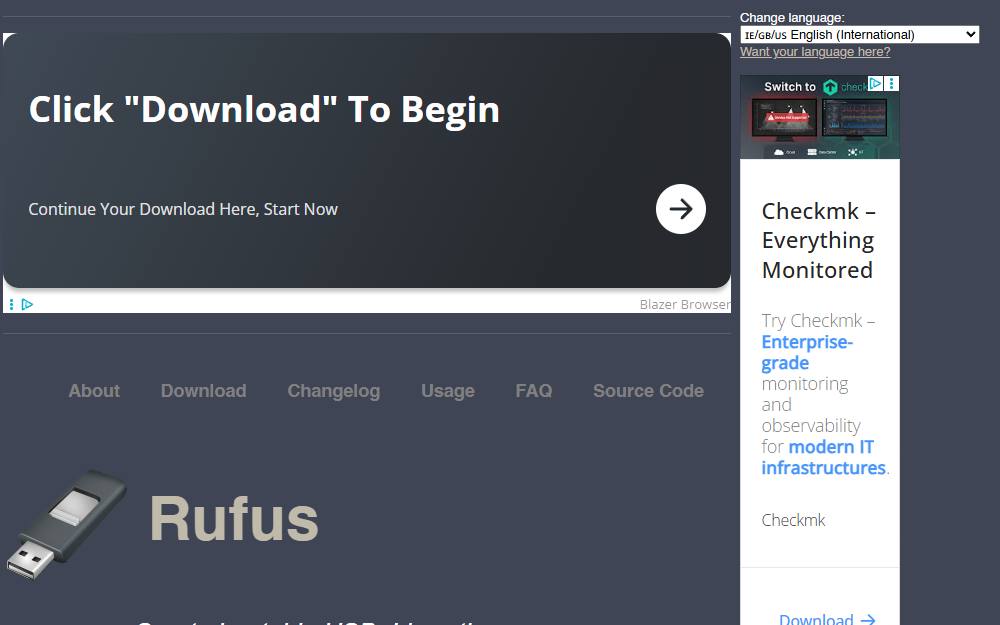Image resolution: width=1000 pixels, height=625 pixels.
Task: Click the Rufus USB drive logo
Action: [x=66, y=524]
